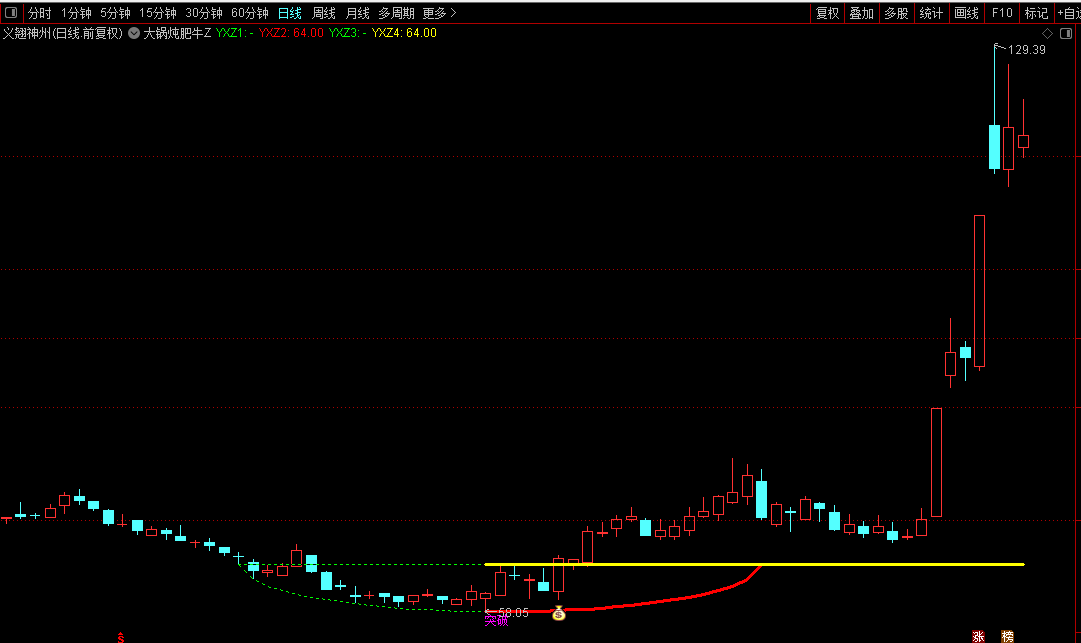Open F10 company information
Screen dimensions: 1081x643
pyautogui.click(x=1002, y=13)
